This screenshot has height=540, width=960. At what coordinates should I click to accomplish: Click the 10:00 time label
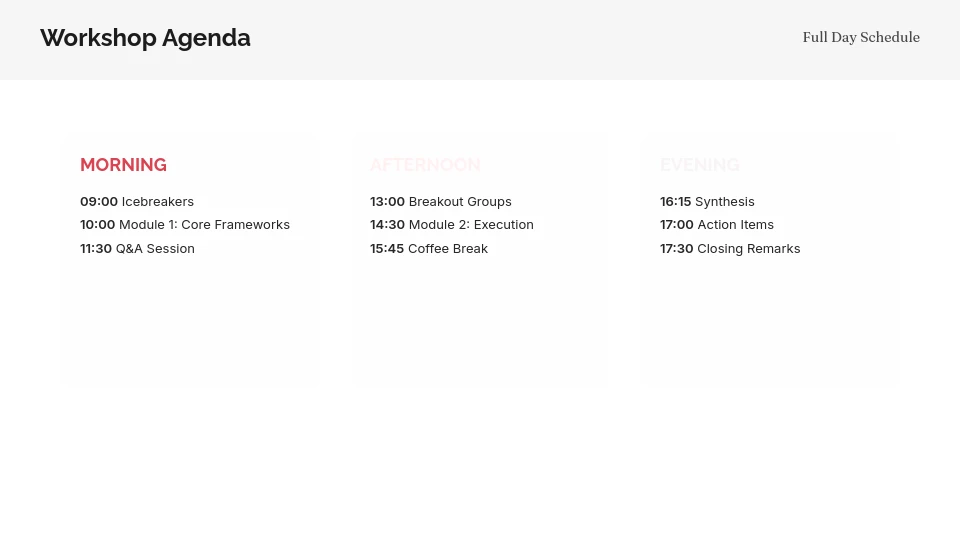tap(97, 225)
